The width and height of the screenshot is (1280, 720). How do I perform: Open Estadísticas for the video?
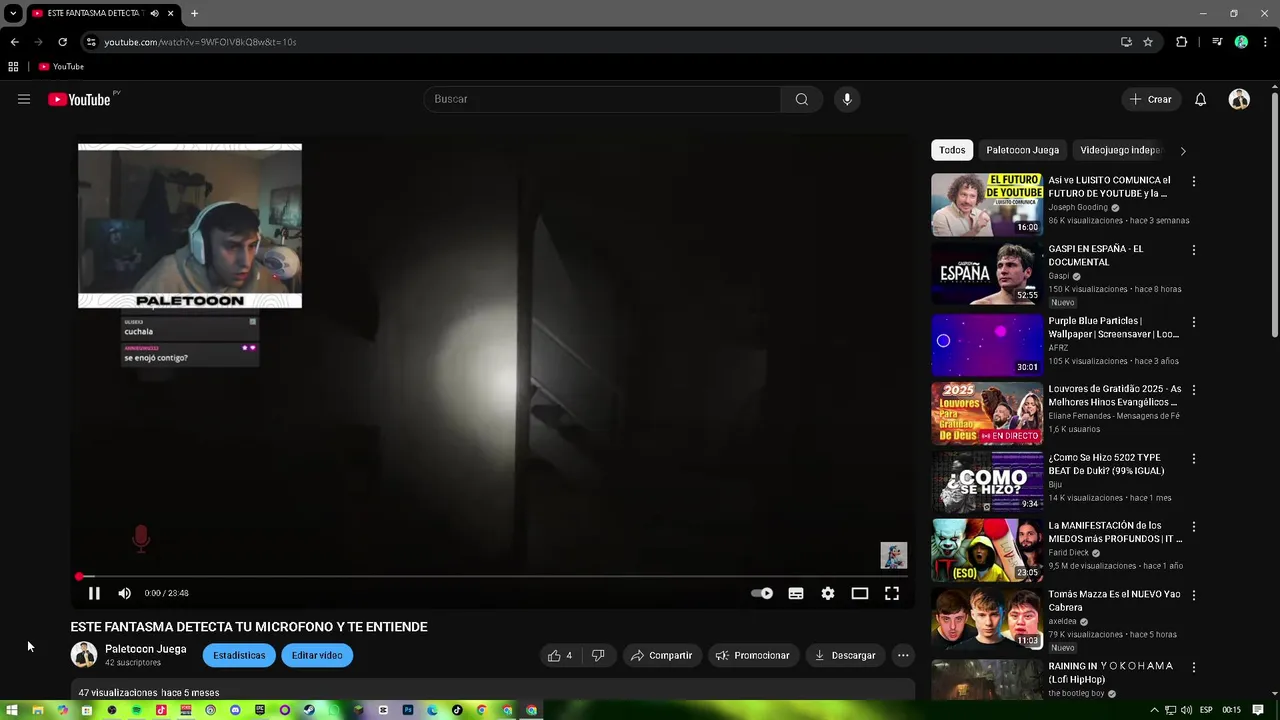pyautogui.click(x=239, y=655)
